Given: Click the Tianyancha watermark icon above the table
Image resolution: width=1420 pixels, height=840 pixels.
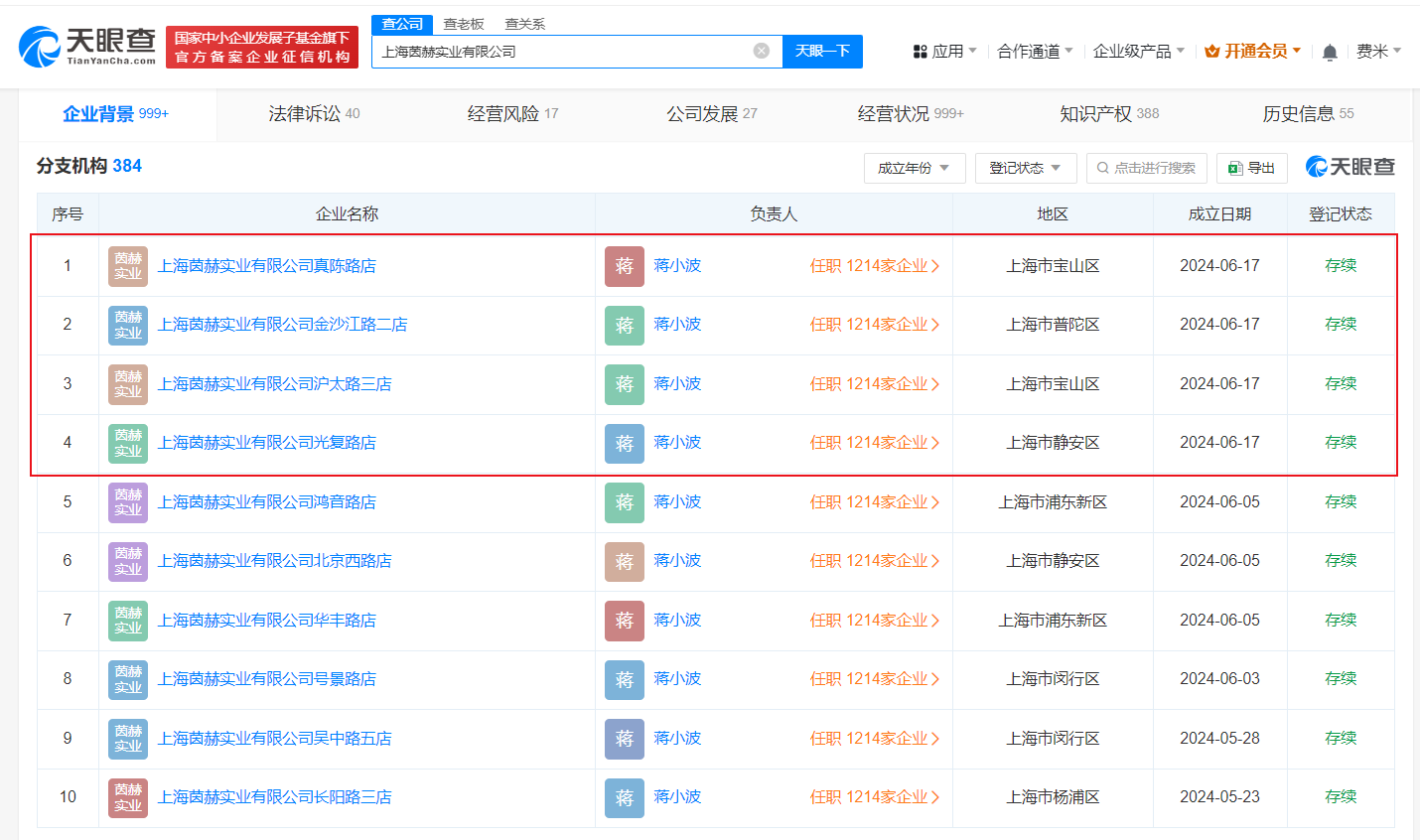Looking at the screenshot, I should (x=1319, y=167).
